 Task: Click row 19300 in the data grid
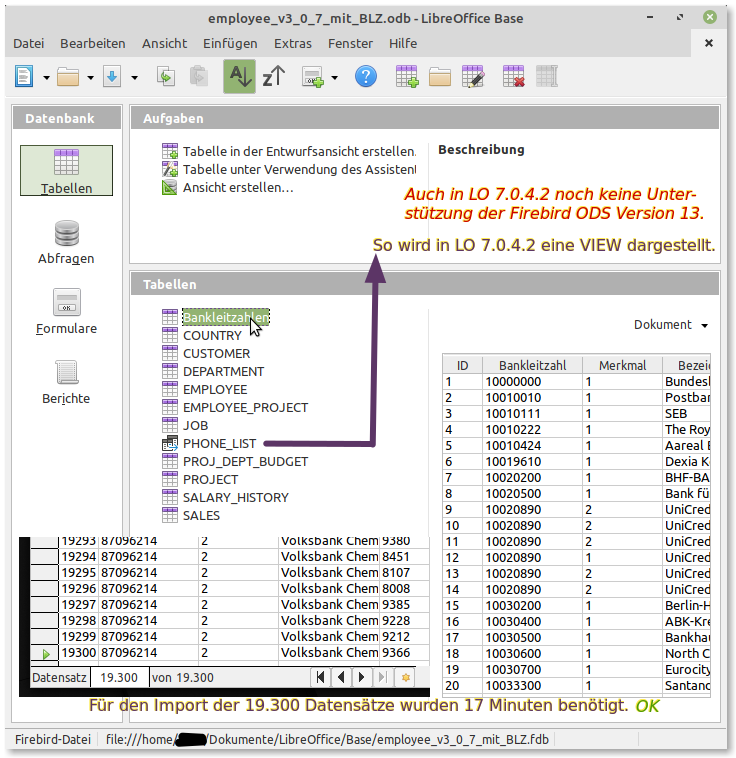[230, 653]
